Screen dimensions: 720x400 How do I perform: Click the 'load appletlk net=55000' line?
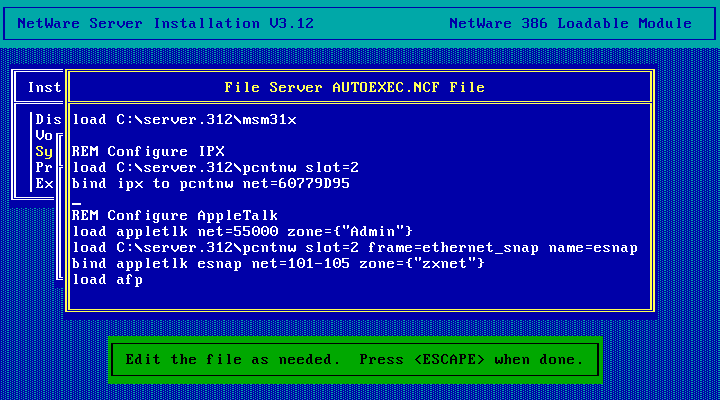242,231
